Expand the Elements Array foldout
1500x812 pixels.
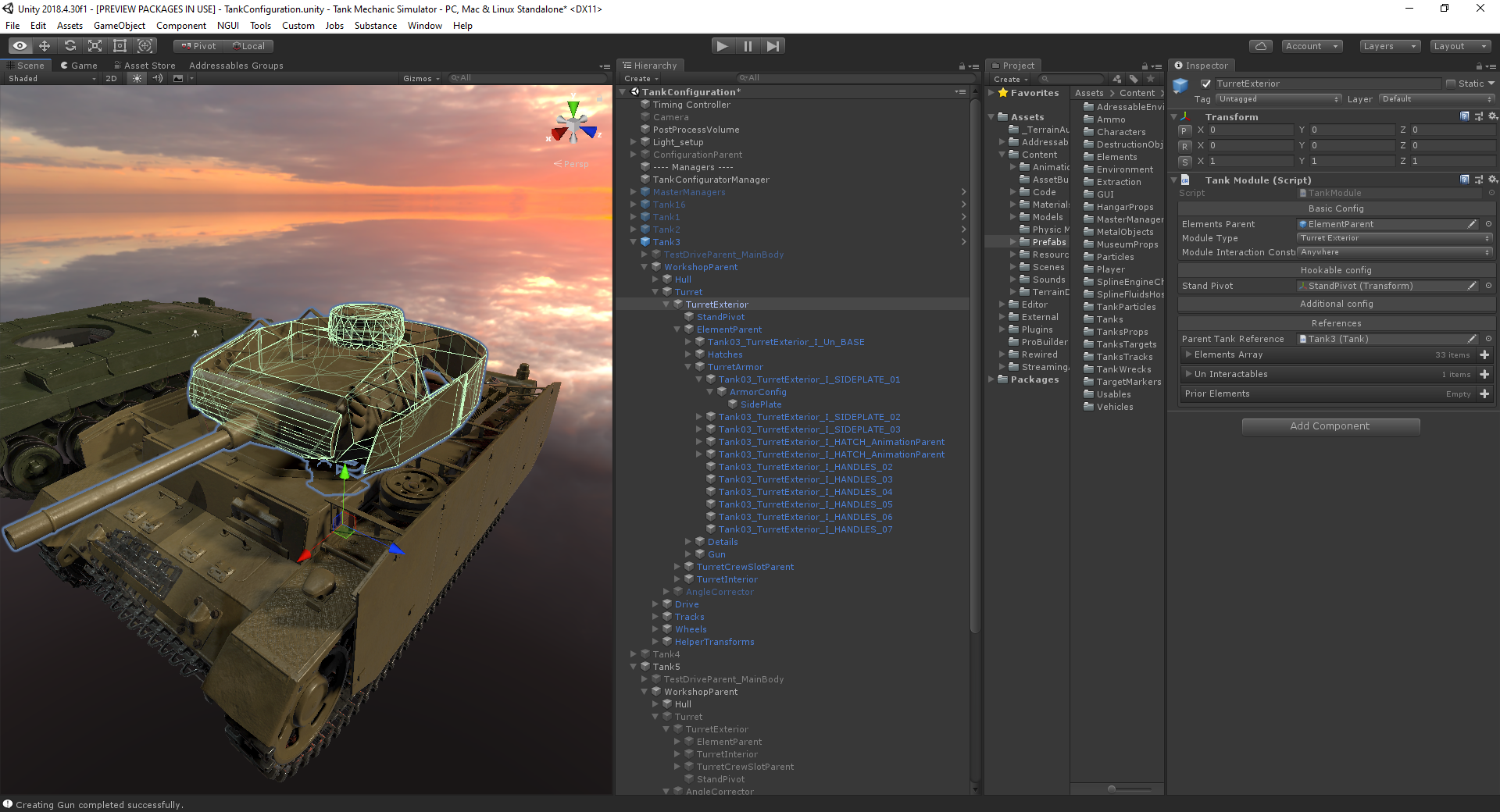(x=1188, y=354)
